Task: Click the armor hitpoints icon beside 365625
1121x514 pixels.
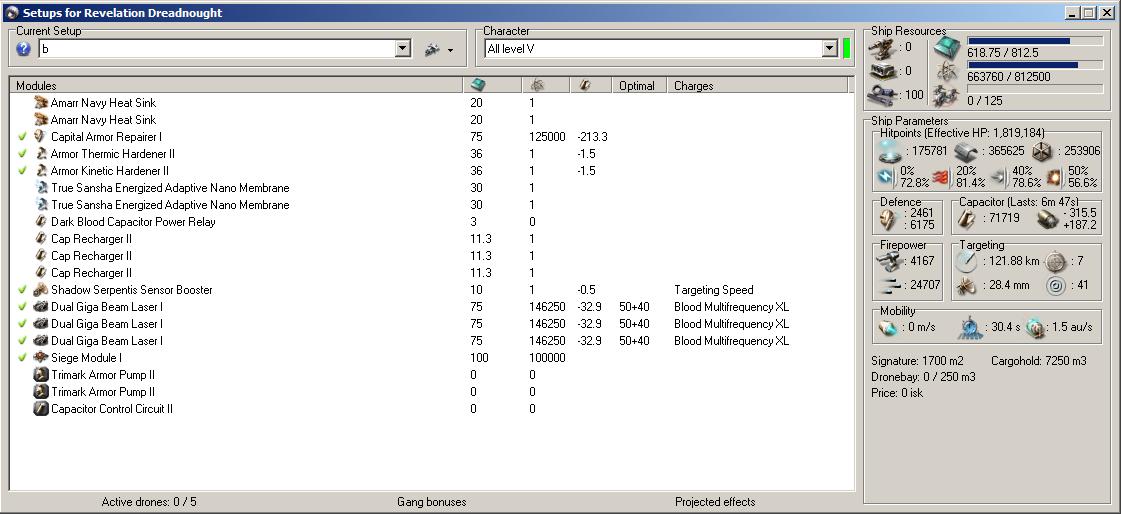Action: pyautogui.click(x=967, y=151)
